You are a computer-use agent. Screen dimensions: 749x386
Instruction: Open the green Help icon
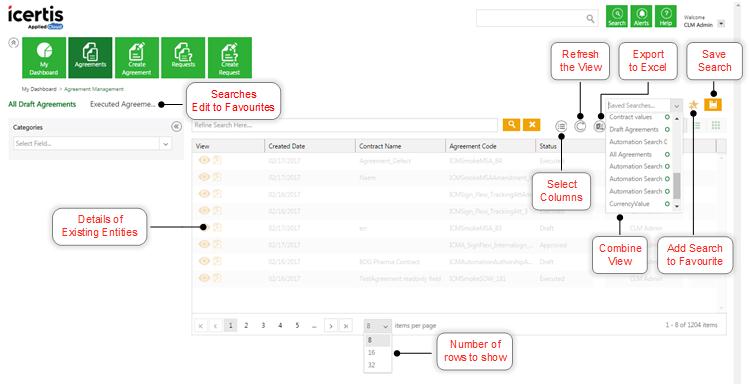[x=665, y=16]
